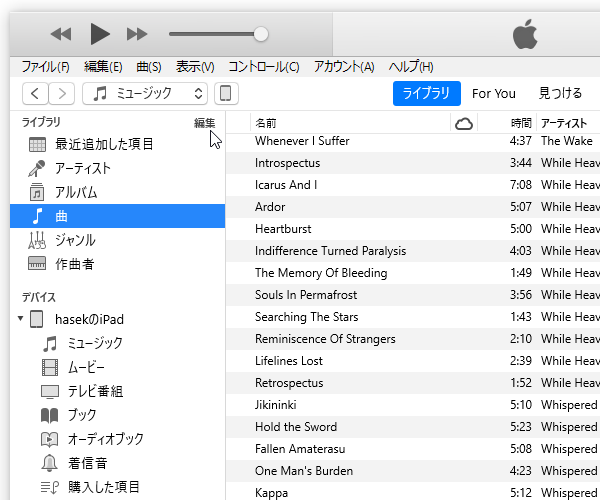Open the ミュージック media type dropdown
Viewport: 600px width, 500px height.
(145, 93)
